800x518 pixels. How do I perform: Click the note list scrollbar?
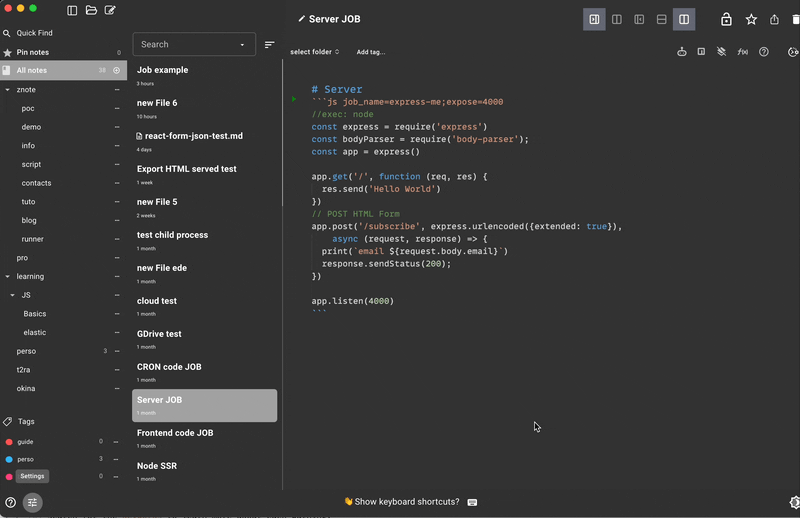[x=282, y=133]
